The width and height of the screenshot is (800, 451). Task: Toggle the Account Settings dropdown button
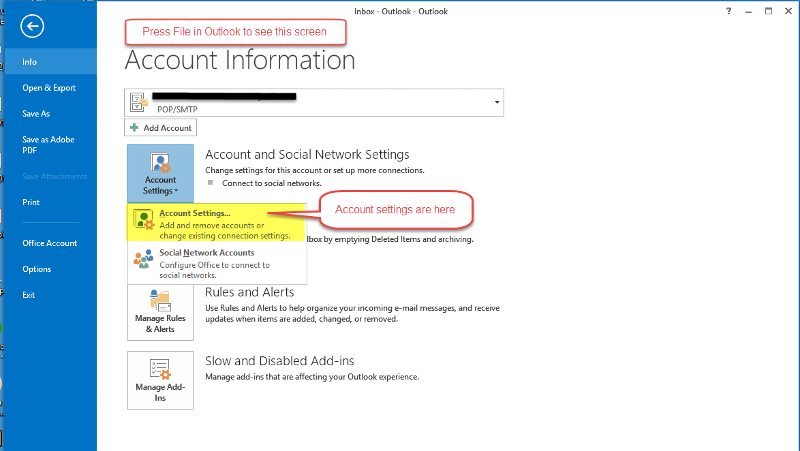160,173
